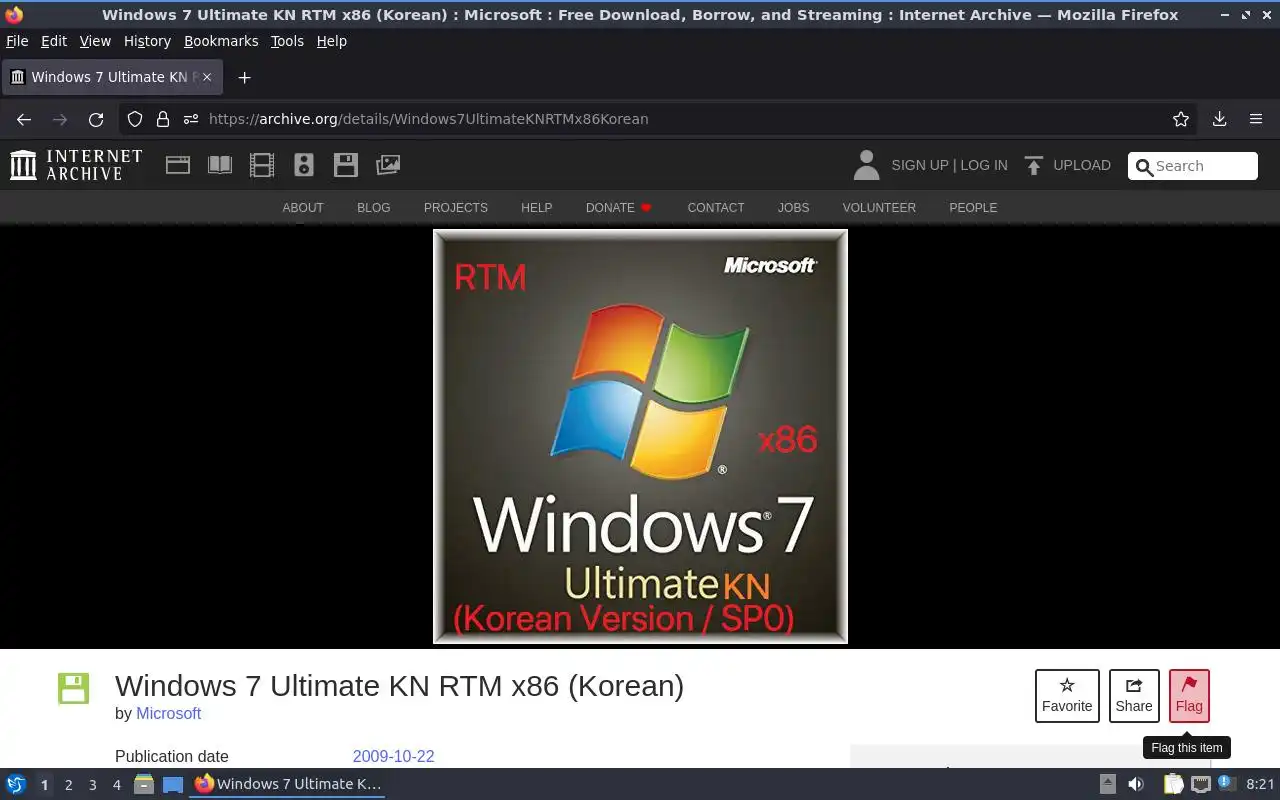The height and width of the screenshot is (800, 1280).
Task: Click the DONATE navigation link
Action: click(x=618, y=208)
